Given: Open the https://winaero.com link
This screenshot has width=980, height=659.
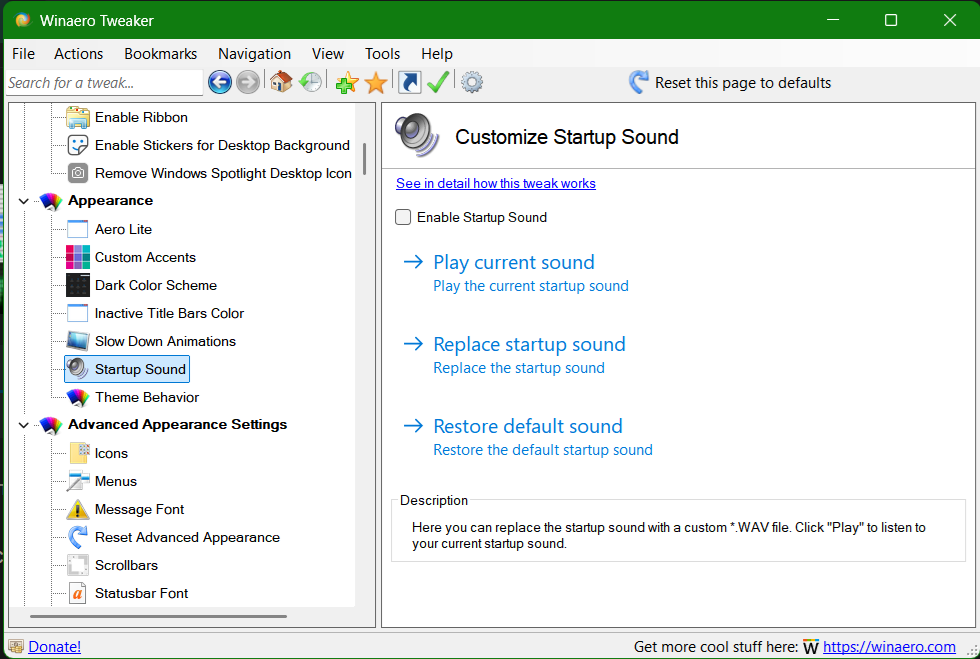Looking at the screenshot, I should click(889, 646).
